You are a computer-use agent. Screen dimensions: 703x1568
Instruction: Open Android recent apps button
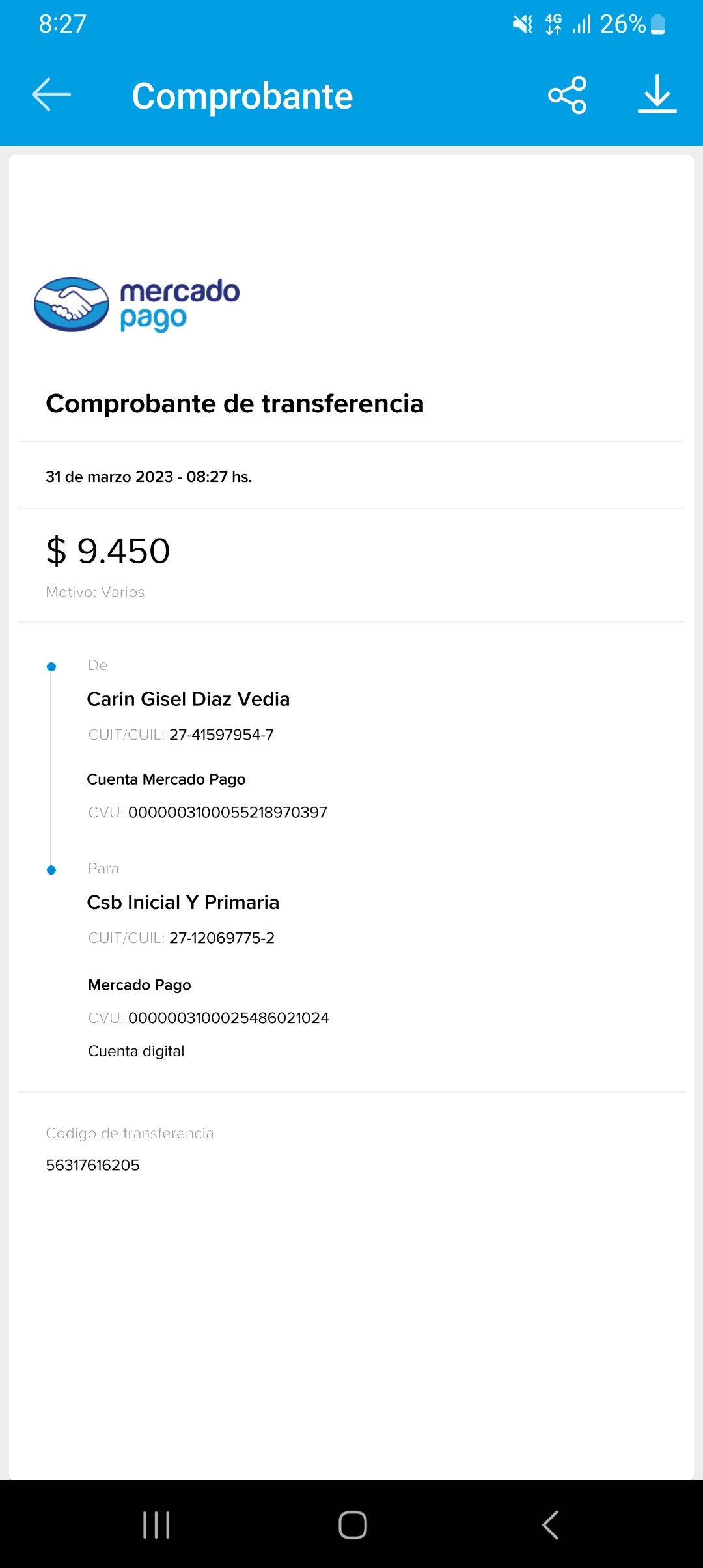(x=156, y=1524)
